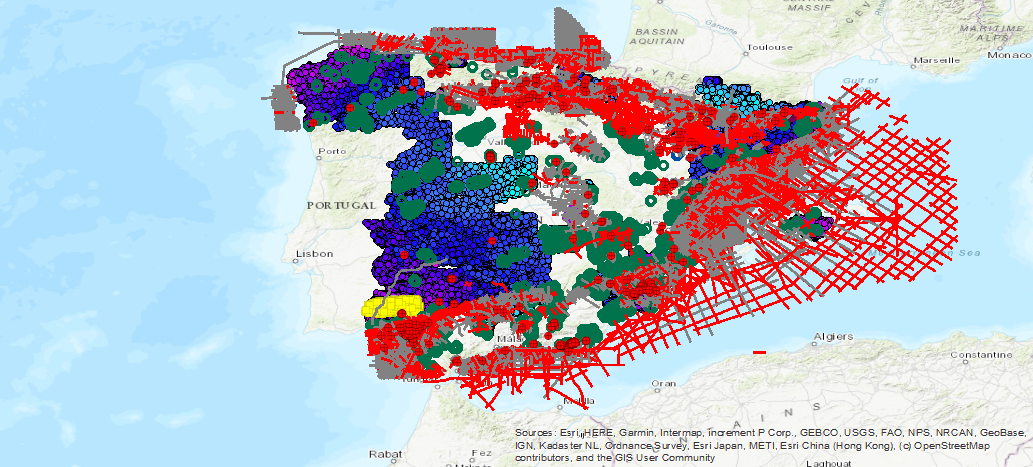Viewport: 1033px width, 467px height.
Task: Select the hollow green circle on north coast
Action: [487, 73]
